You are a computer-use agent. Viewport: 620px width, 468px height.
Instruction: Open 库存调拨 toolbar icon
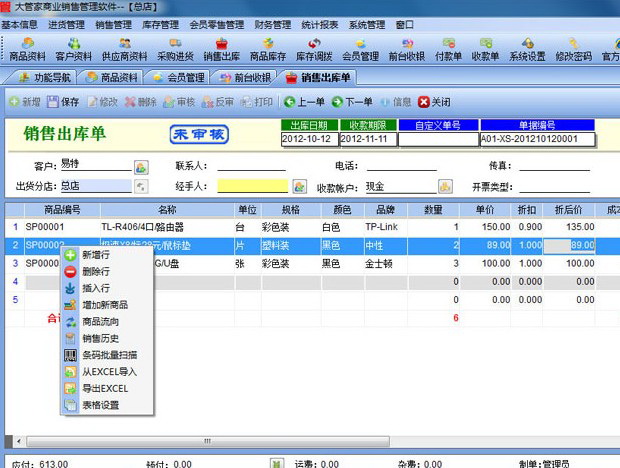[314, 49]
